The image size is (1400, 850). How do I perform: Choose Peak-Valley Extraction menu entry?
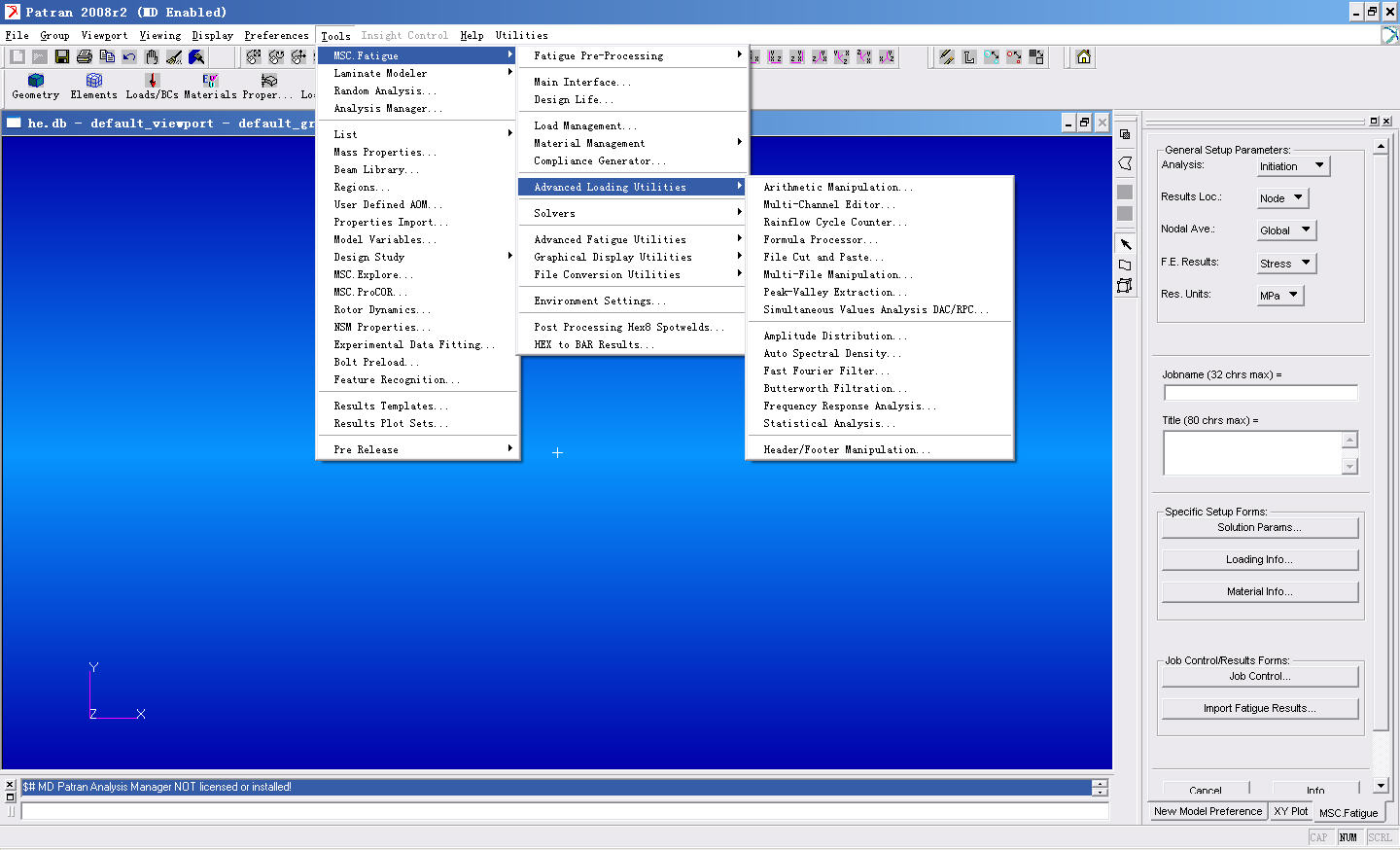880,292
